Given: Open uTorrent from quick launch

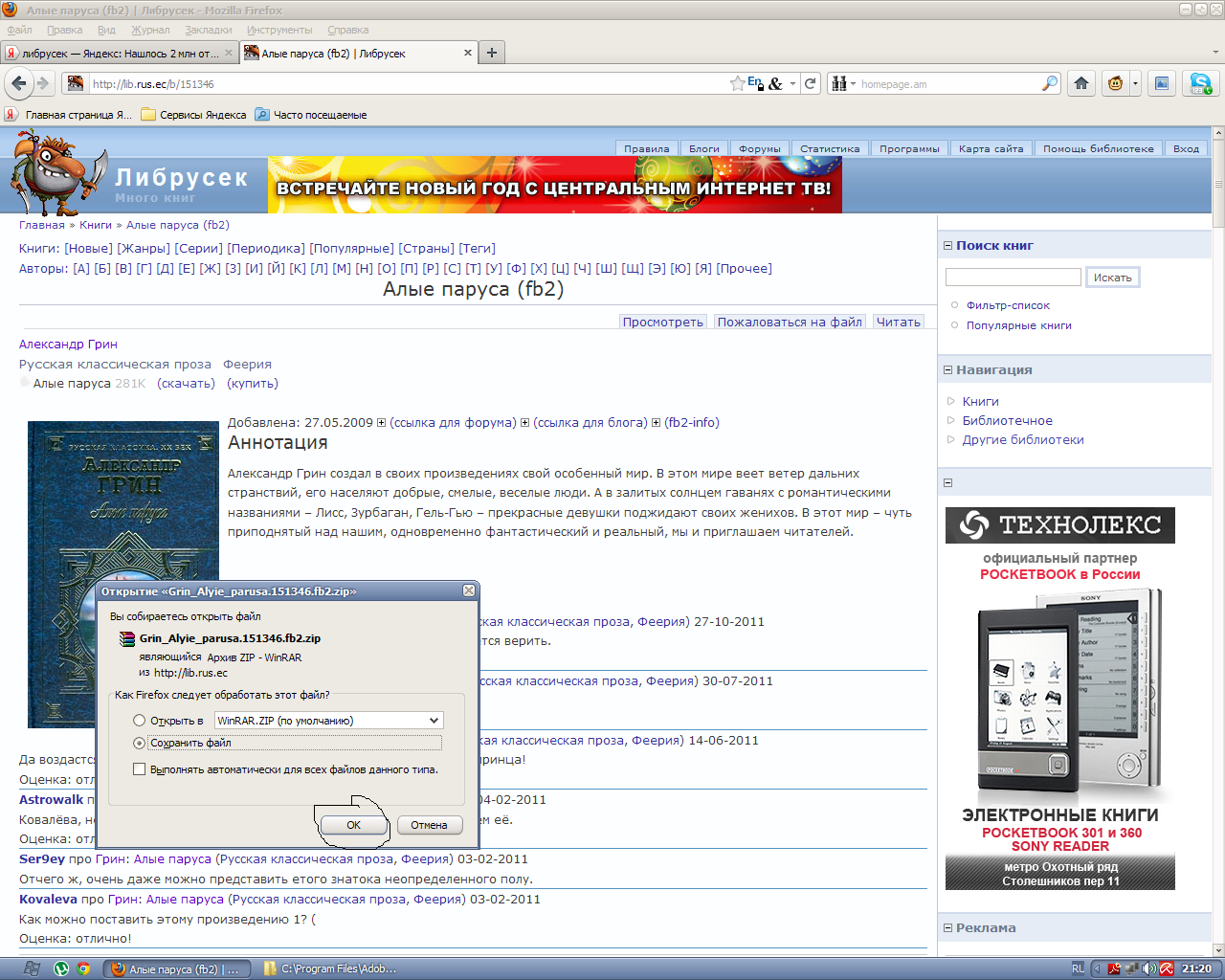Looking at the screenshot, I should pos(61,969).
